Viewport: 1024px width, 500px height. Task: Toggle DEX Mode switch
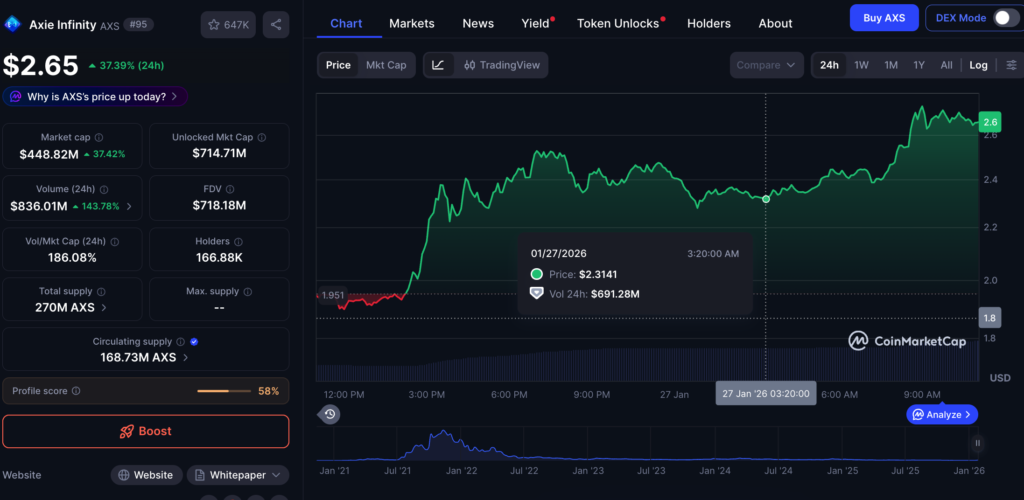1002,18
